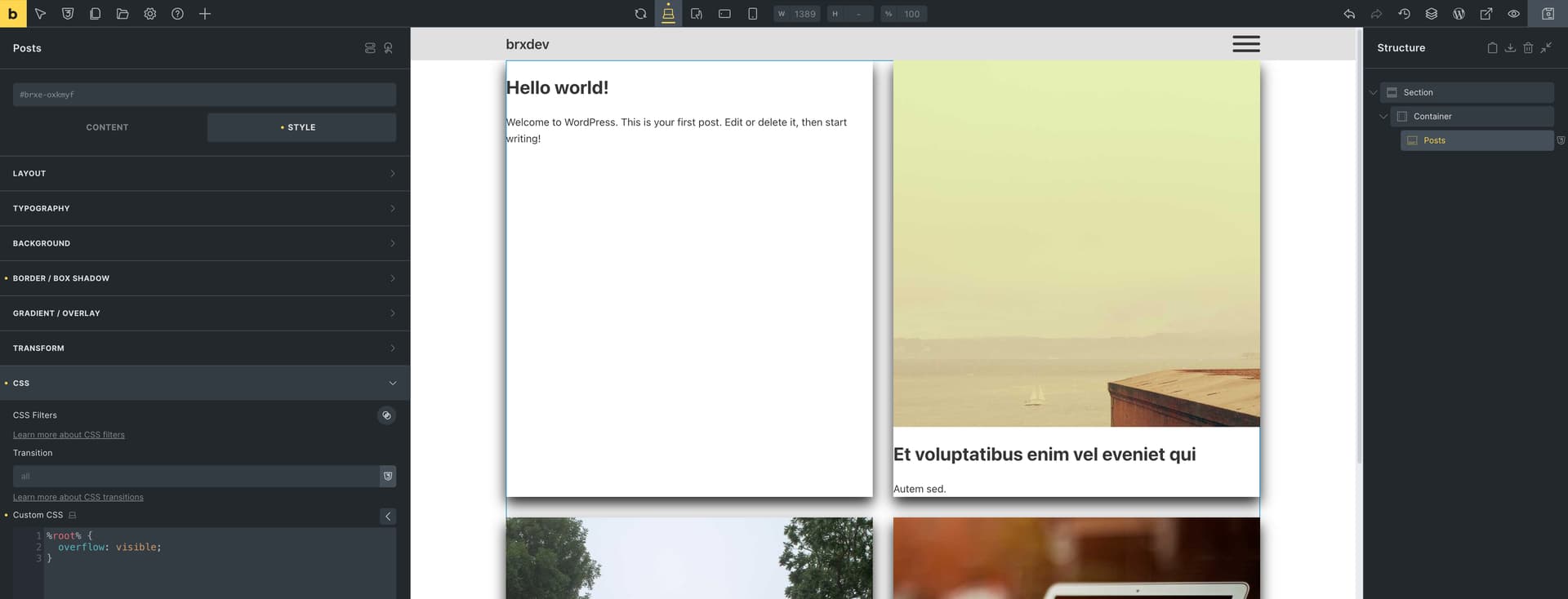Screen dimensions: 1568x599
Task: Click inside the Custom CSS code editor
Action: (x=219, y=563)
